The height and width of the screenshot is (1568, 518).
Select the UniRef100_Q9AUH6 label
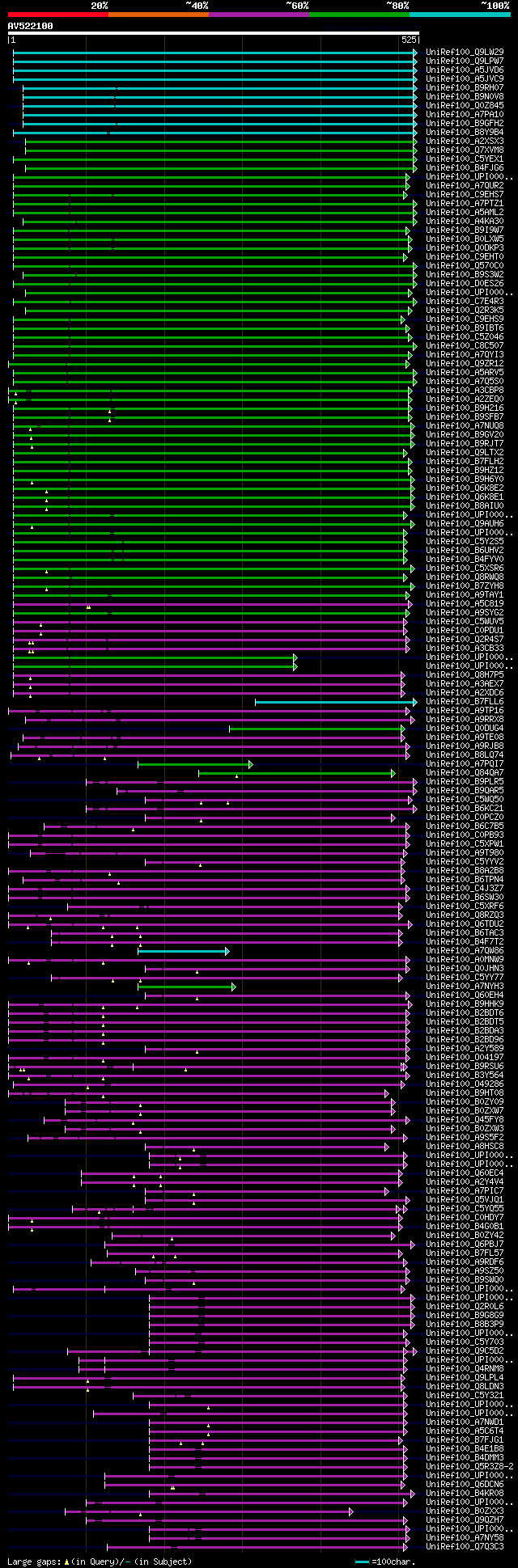pyautogui.click(x=465, y=523)
